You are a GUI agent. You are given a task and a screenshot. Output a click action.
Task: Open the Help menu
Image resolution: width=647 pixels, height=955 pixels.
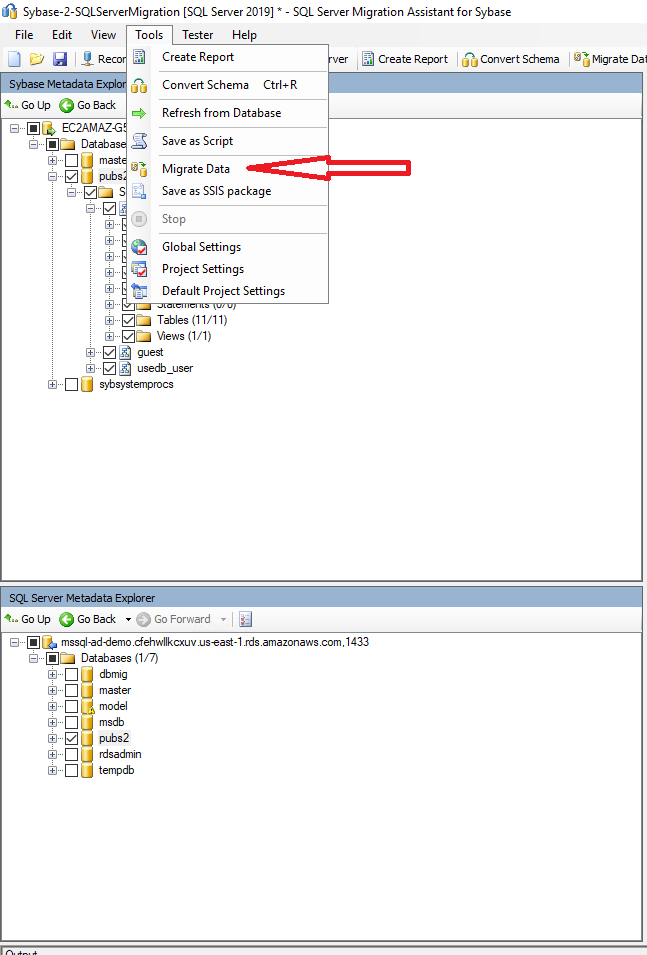click(244, 35)
